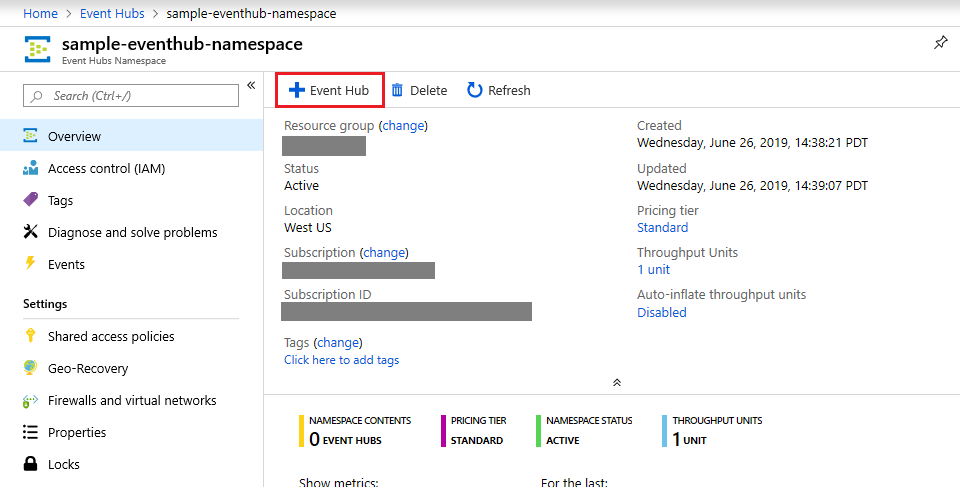Change the Resource group link
960x487 pixels.
[403, 126]
